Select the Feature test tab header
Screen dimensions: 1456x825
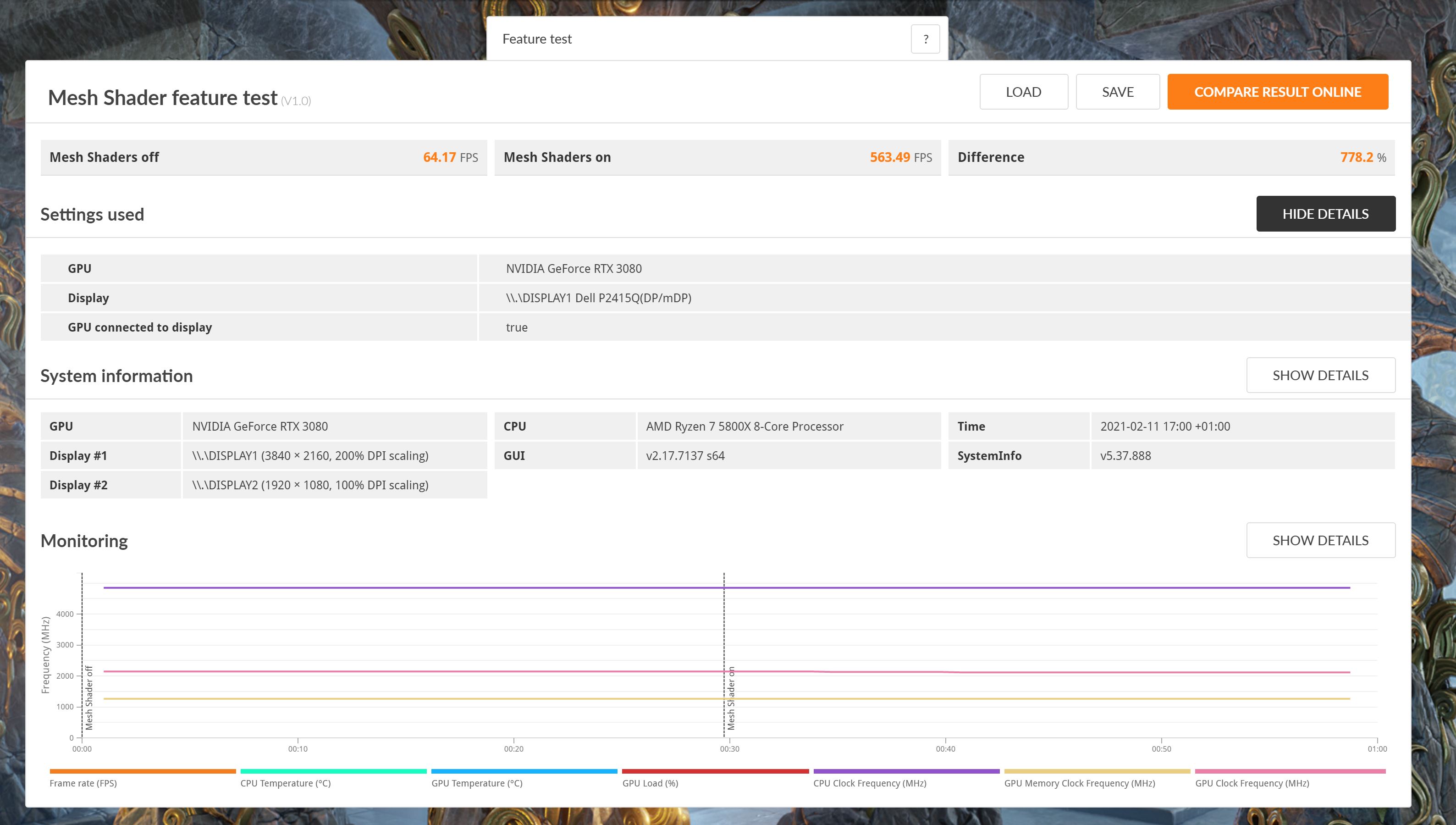537,39
